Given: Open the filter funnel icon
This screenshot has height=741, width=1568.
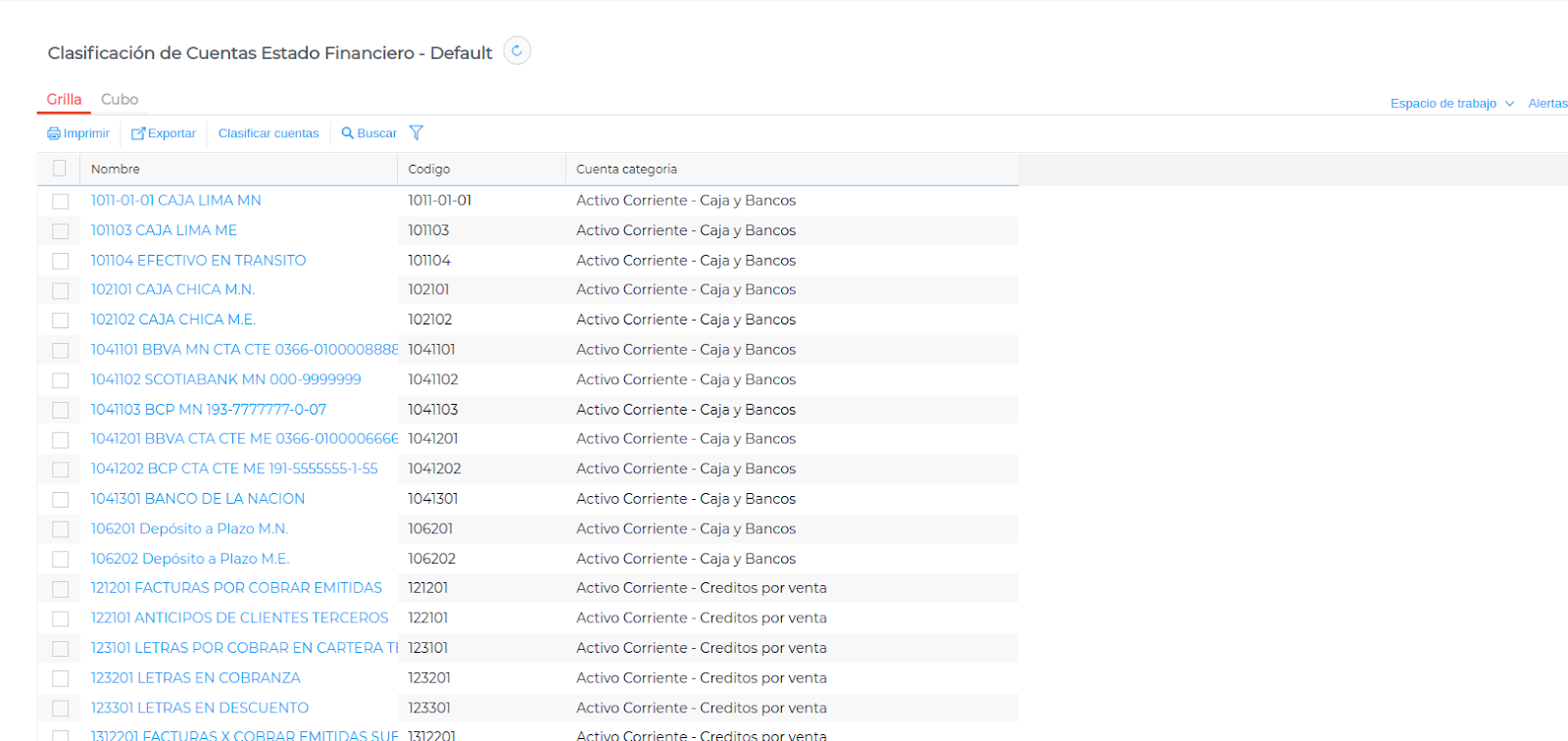Looking at the screenshot, I should [416, 133].
